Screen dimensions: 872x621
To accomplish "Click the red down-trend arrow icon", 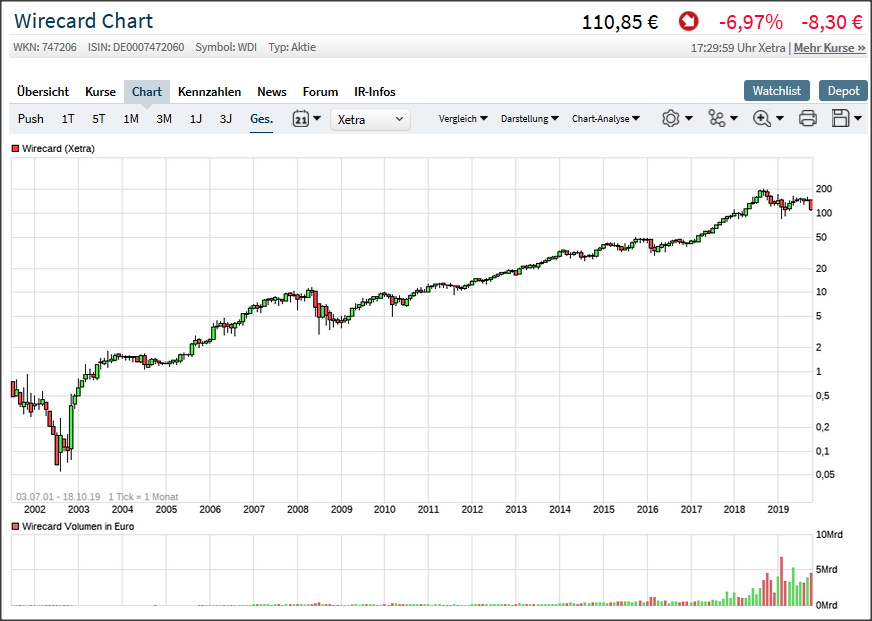I will 688,22.
